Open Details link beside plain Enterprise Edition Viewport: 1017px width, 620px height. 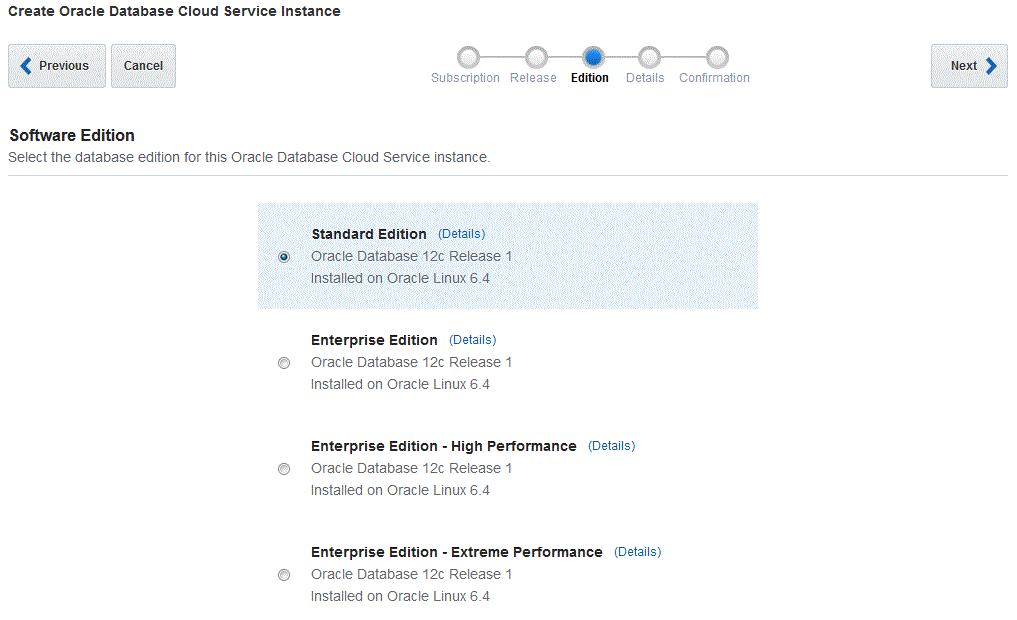(473, 340)
